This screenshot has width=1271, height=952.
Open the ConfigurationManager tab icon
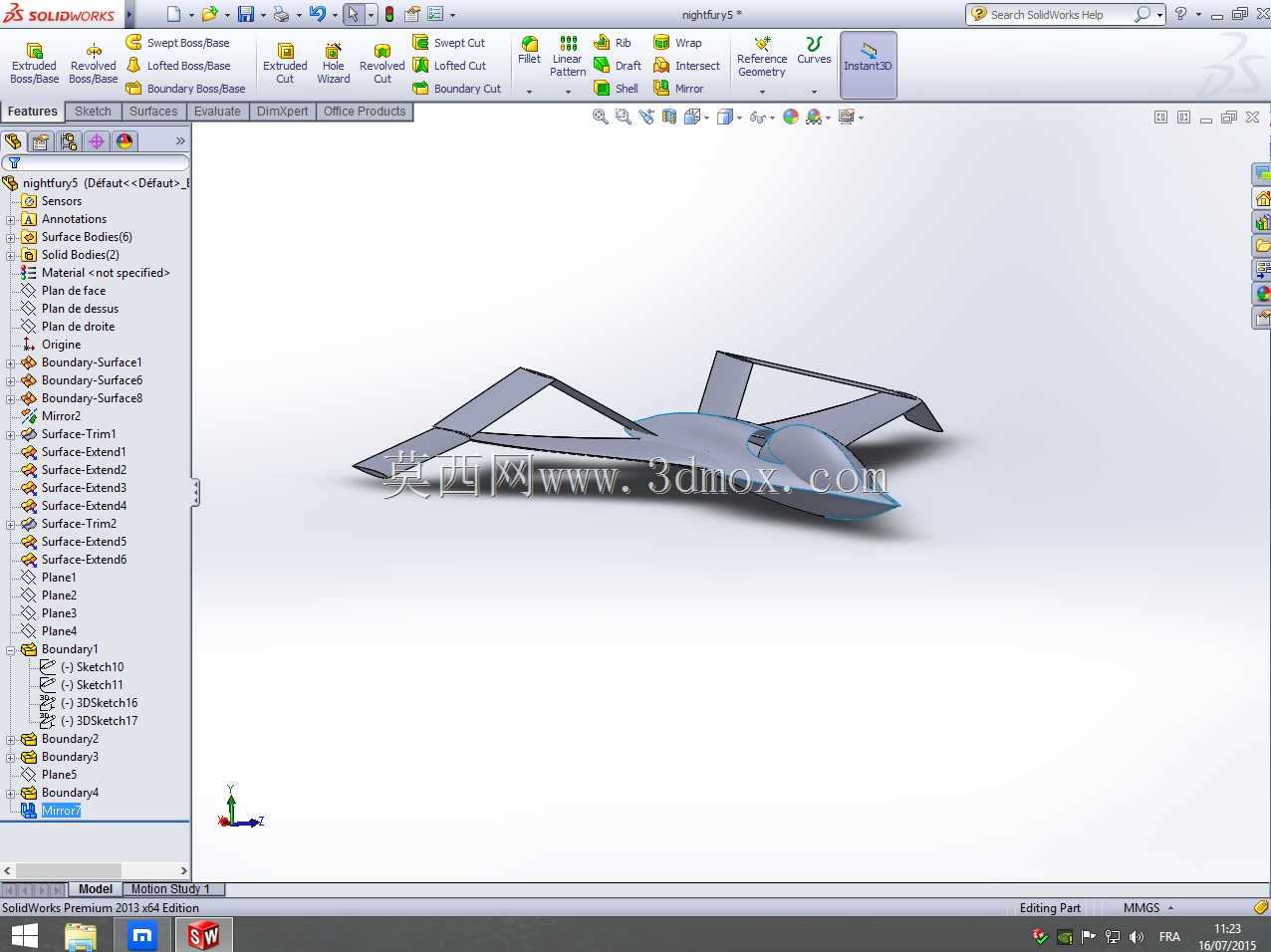69,141
